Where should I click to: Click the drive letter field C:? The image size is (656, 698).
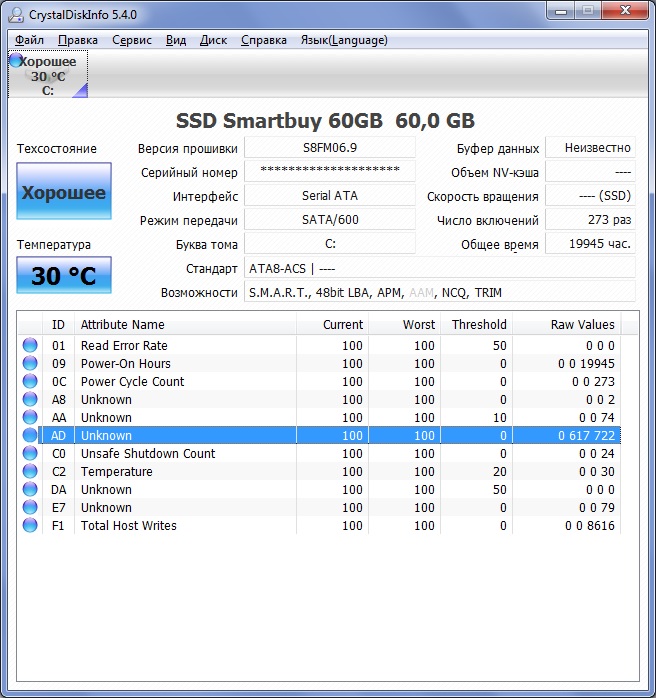tap(330, 243)
